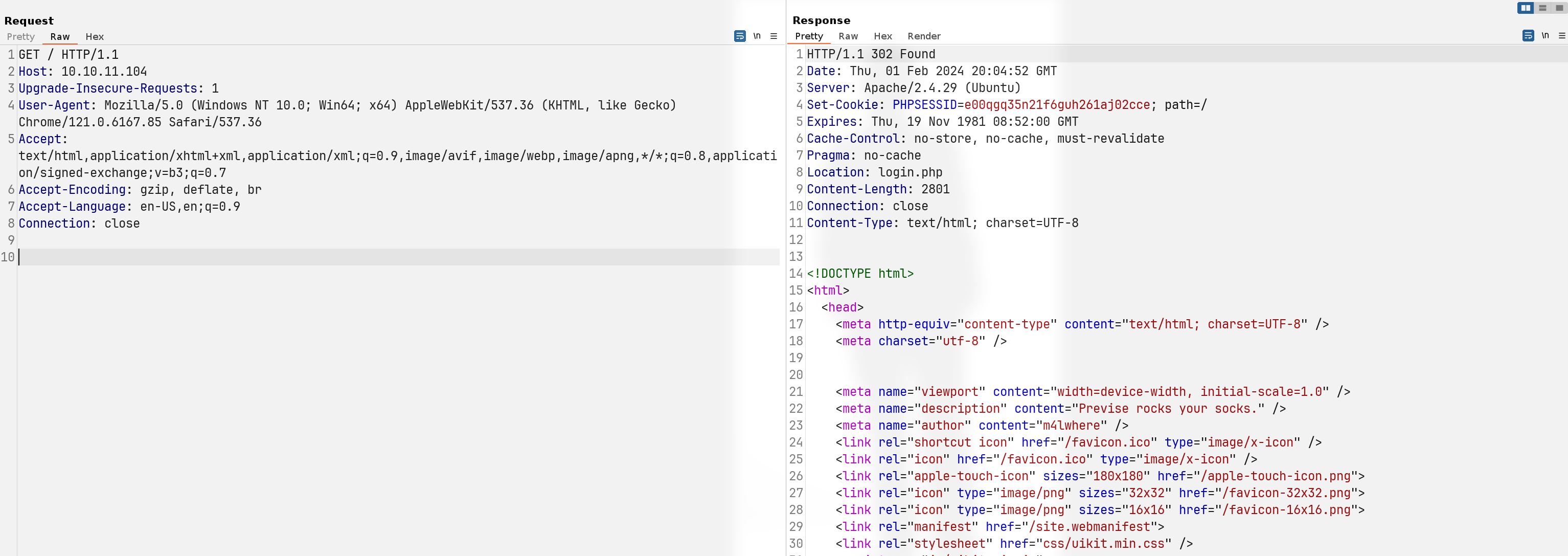Switch Request view to Pretty tab
This screenshot has width=1568, height=556.
click(20, 36)
